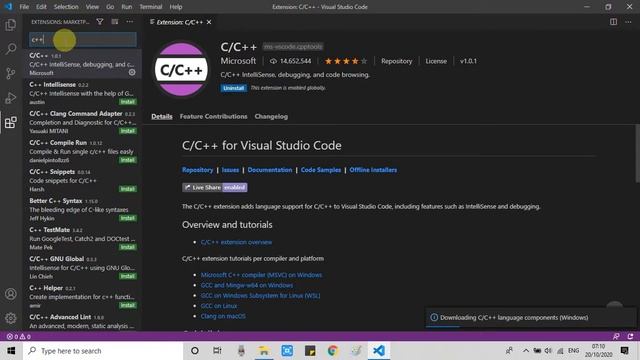The width and height of the screenshot is (640, 360).
Task: Install the Better C++ Syntax extension
Action: (127, 218)
